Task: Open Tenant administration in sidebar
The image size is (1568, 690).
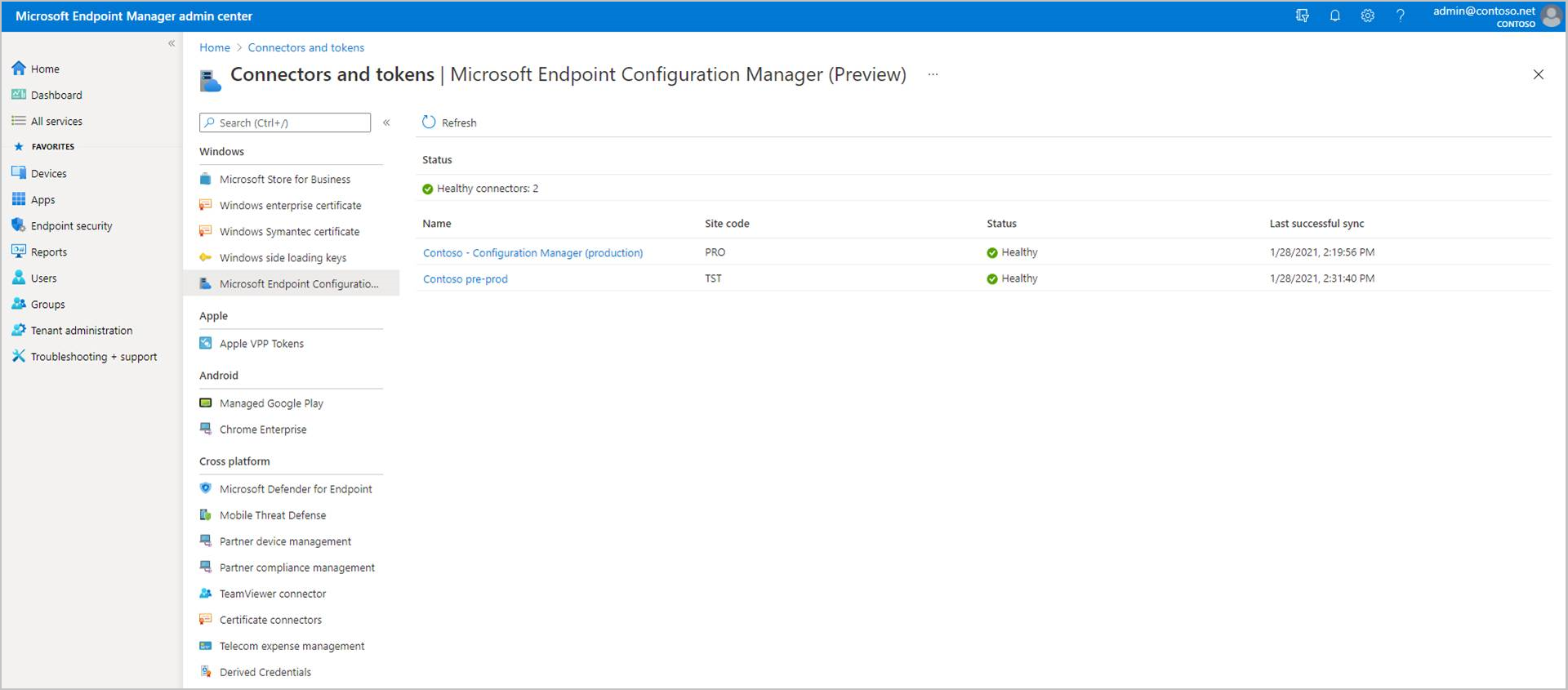Action: (x=82, y=331)
